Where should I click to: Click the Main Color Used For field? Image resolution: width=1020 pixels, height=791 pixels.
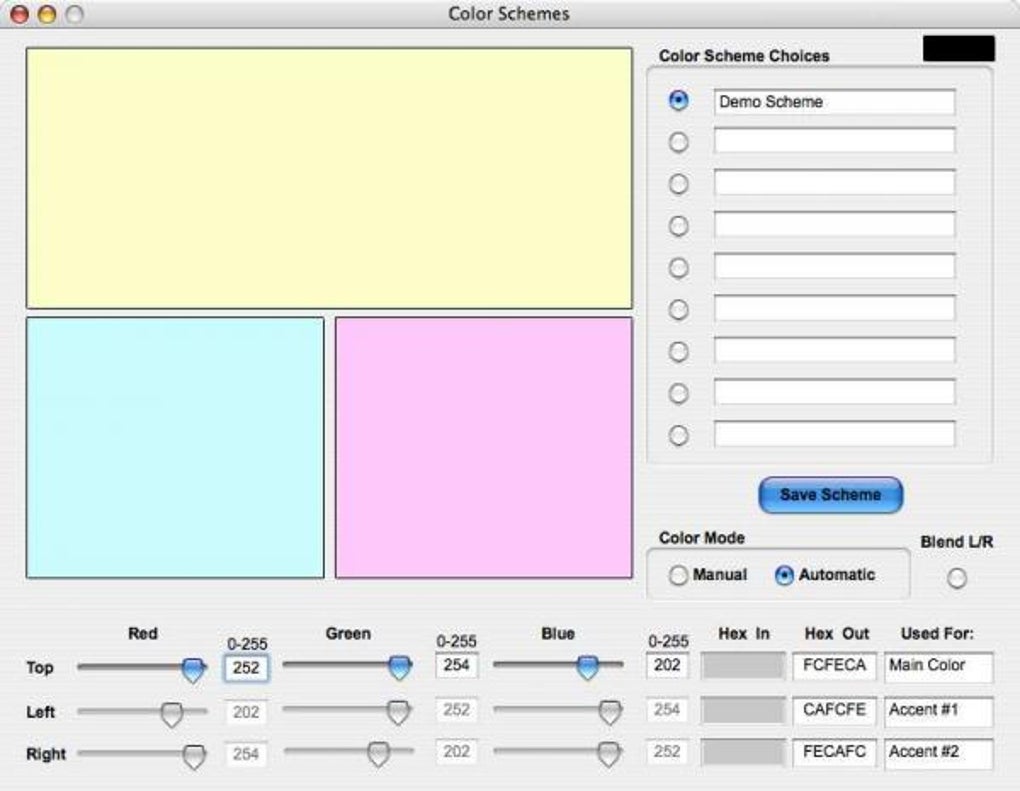(938, 666)
